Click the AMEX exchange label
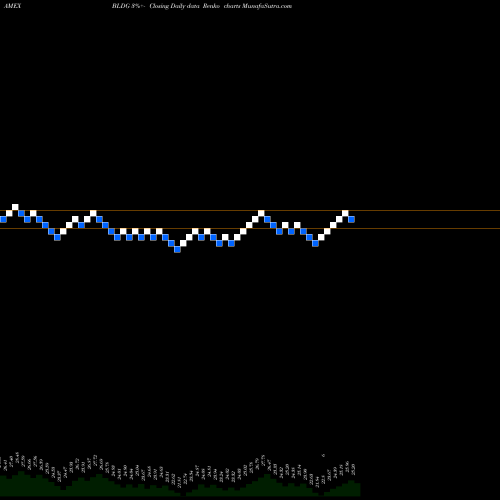The width and height of the screenshot is (500, 500). point(12,6)
